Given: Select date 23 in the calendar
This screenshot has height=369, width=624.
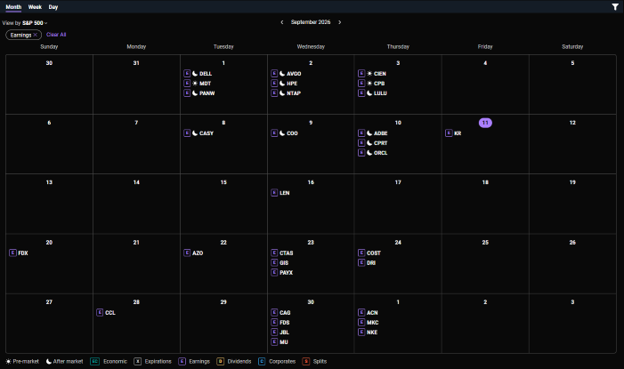Looking at the screenshot, I should tap(310, 242).
